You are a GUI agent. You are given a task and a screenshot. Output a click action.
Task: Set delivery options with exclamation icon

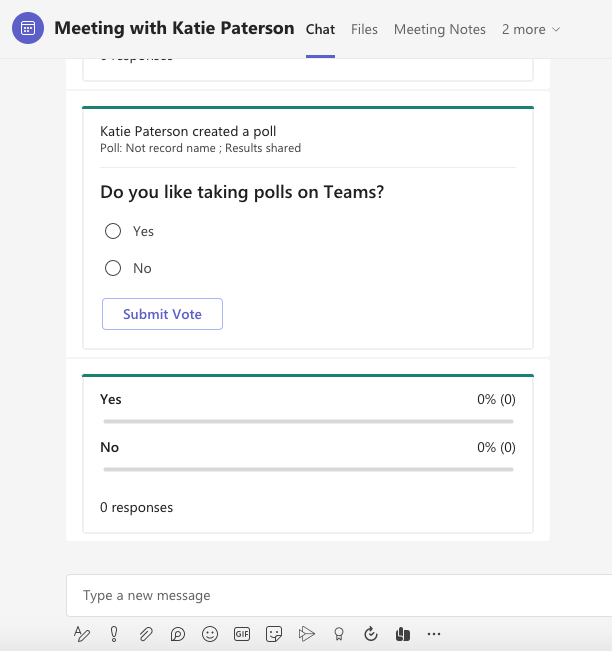[114, 633]
